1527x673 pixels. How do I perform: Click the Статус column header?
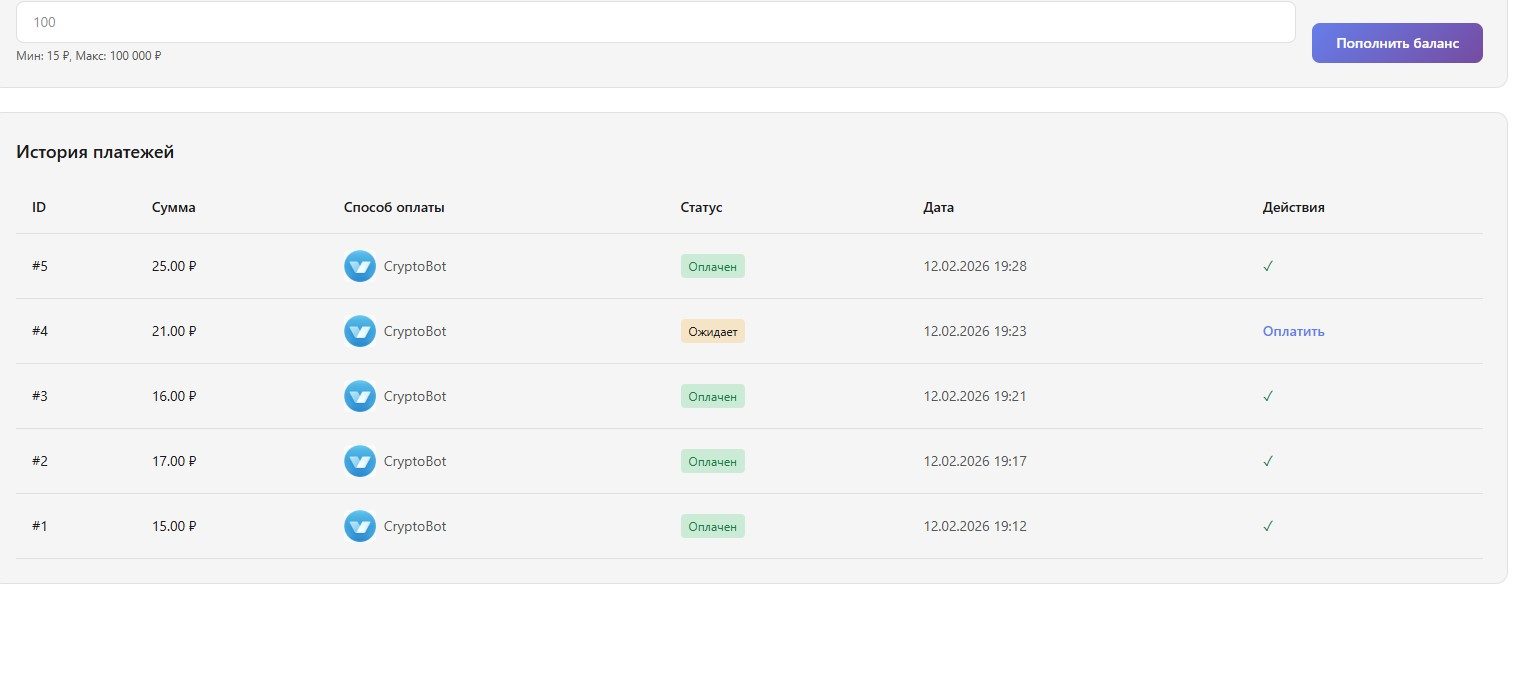click(x=701, y=208)
